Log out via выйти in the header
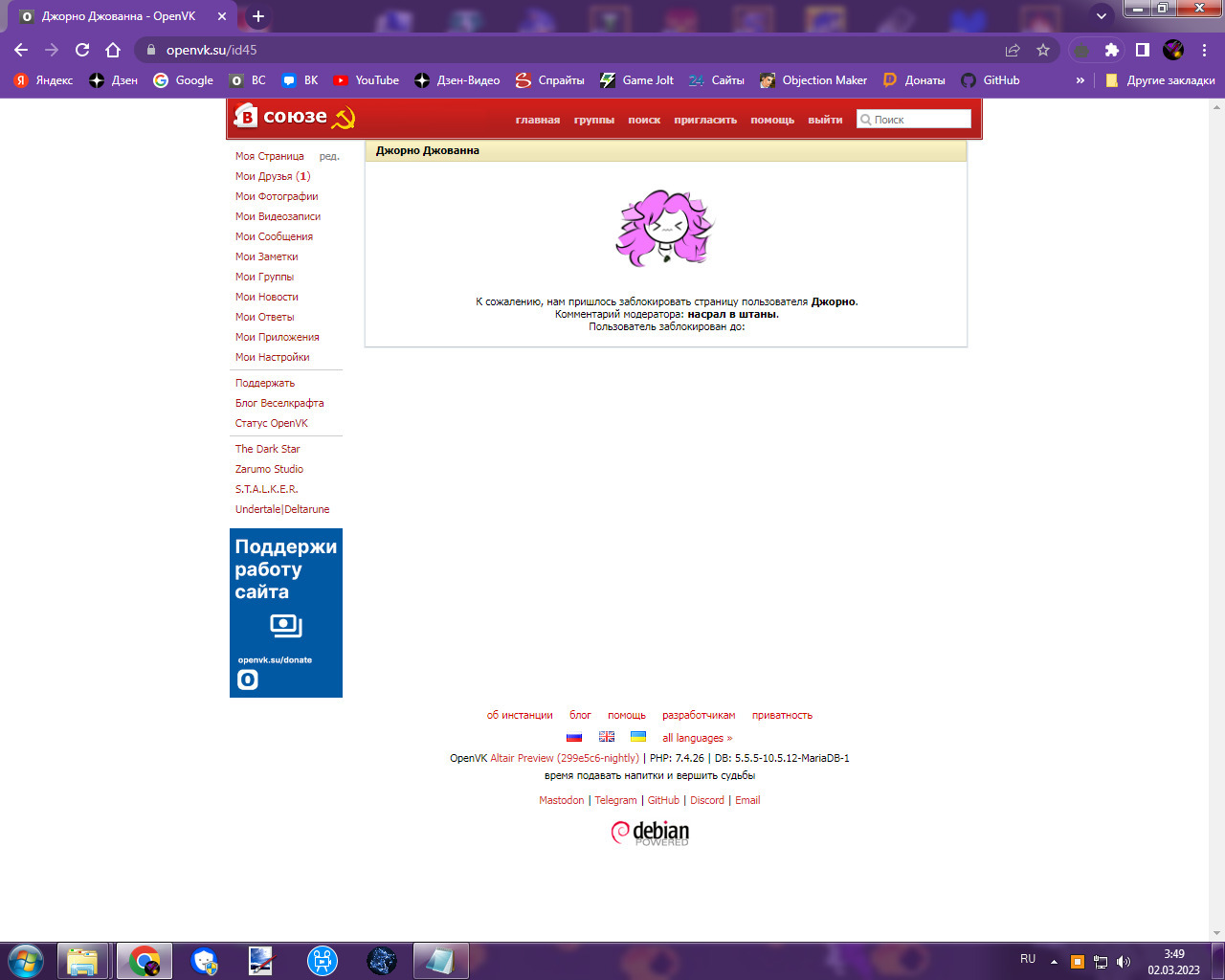 coord(825,120)
